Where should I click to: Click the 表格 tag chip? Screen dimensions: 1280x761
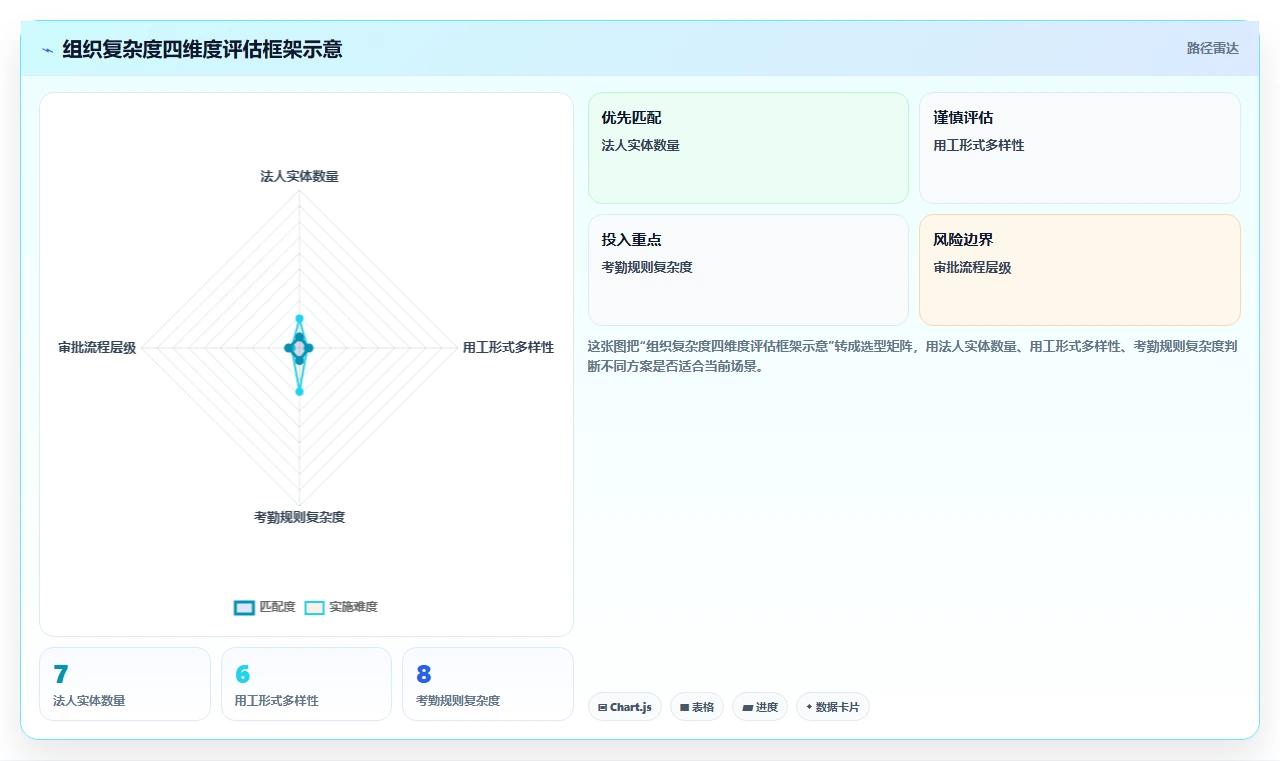(697, 707)
